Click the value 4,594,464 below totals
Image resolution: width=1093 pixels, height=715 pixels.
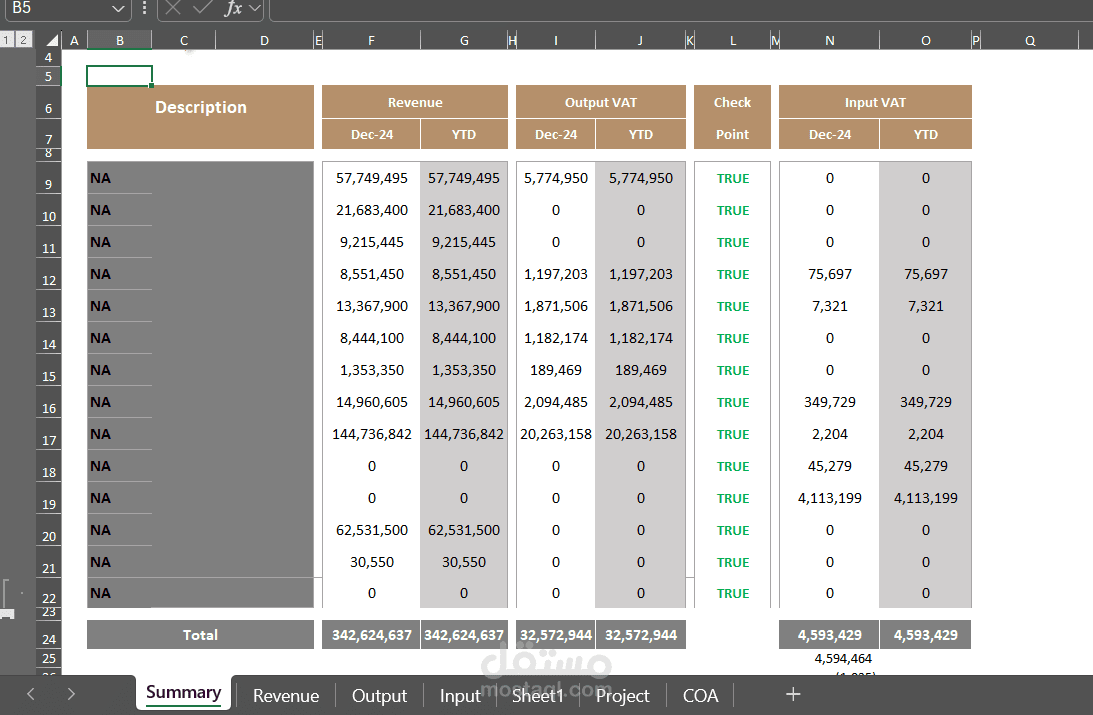(843, 659)
